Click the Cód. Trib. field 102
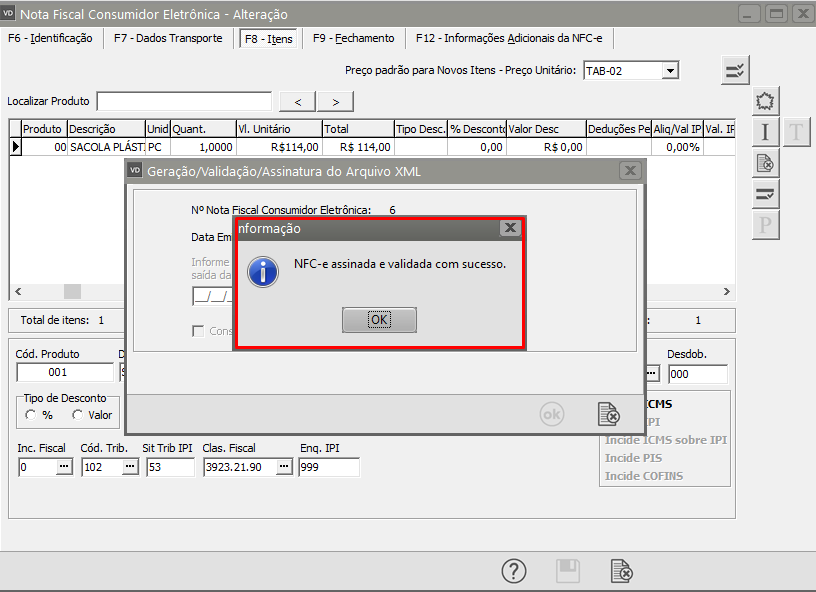 coord(102,467)
